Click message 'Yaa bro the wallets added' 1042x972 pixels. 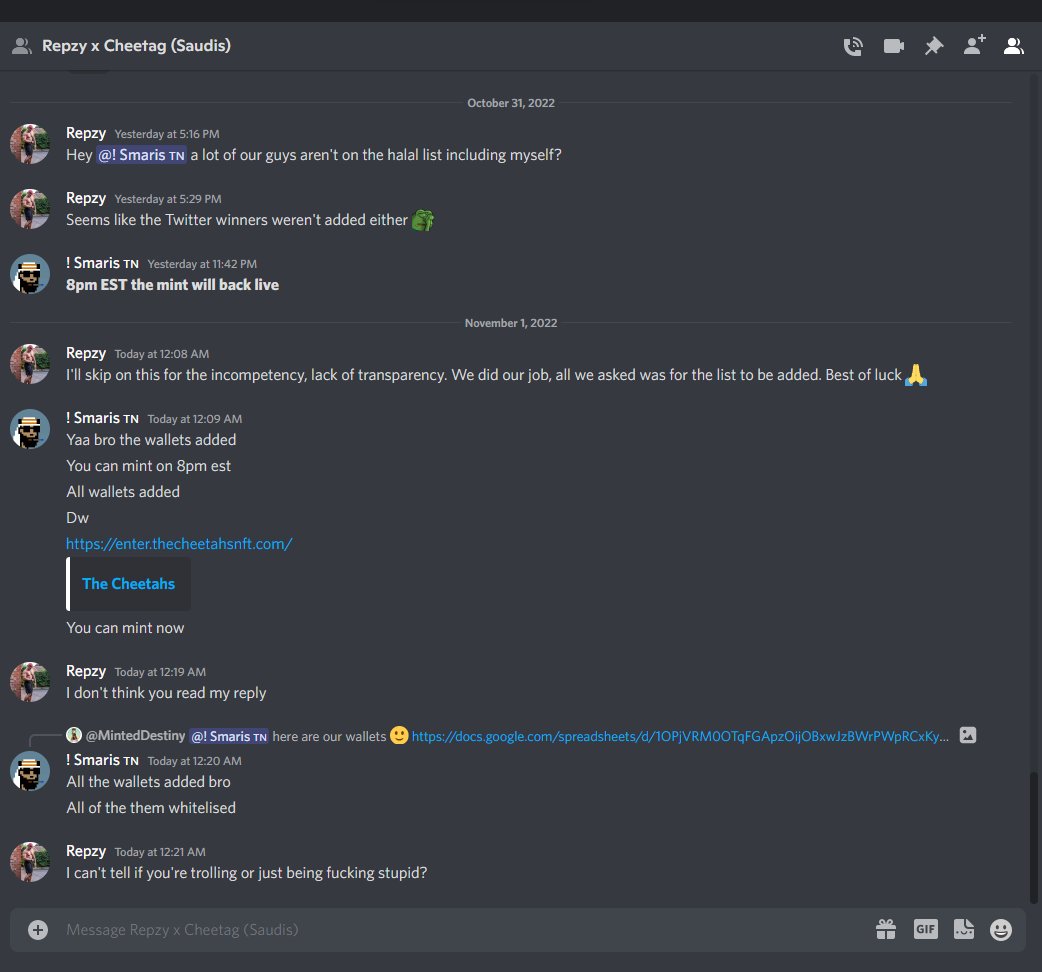(151, 440)
